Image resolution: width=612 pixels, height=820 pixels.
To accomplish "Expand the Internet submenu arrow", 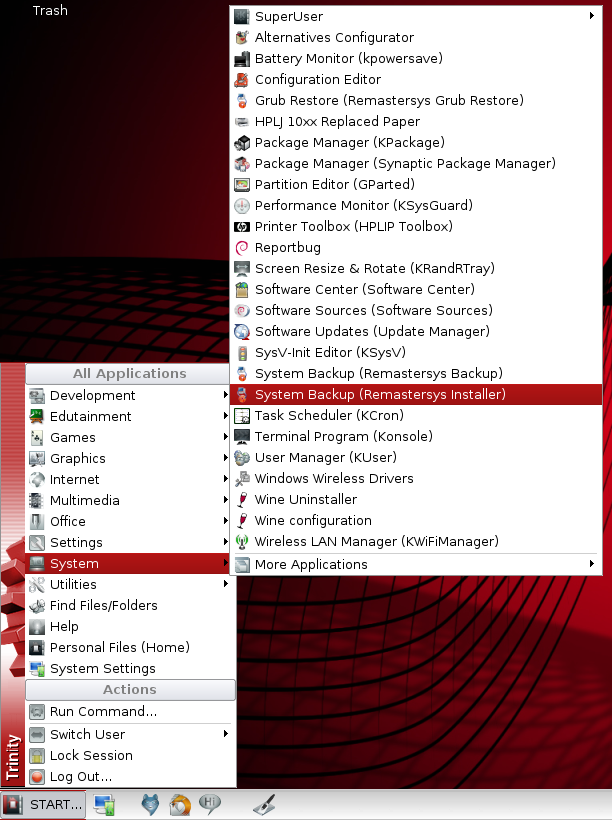I will tap(225, 478).
